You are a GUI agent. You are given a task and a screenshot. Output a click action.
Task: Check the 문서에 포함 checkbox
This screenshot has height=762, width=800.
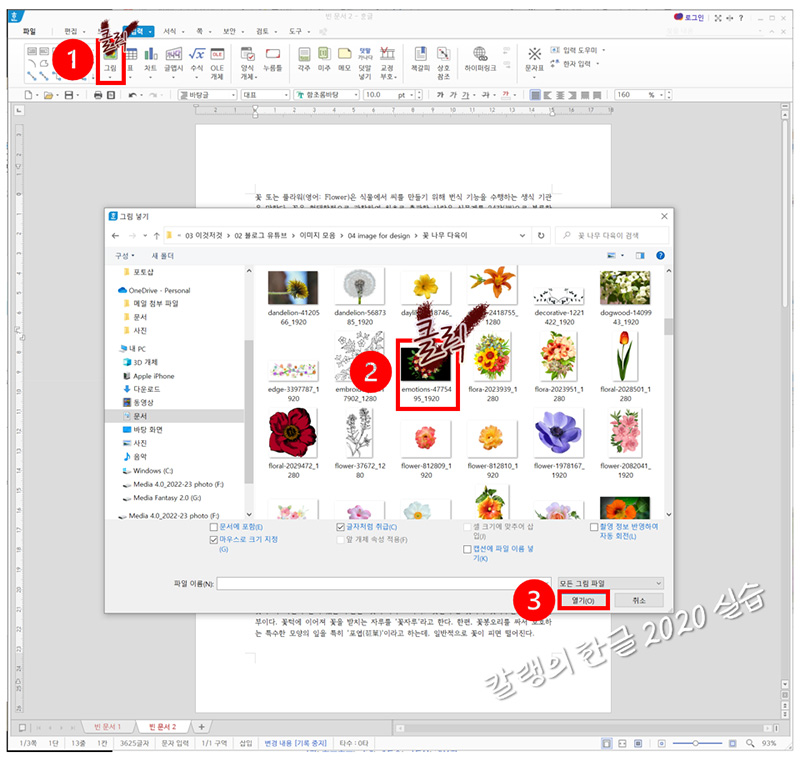tap(214, 527)
